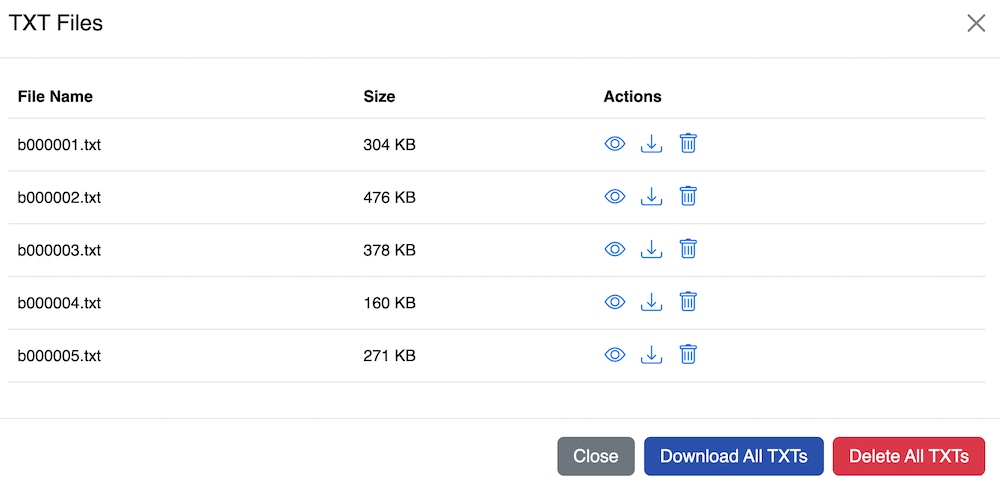Trash the b000005.txt file

click(688, 355)
